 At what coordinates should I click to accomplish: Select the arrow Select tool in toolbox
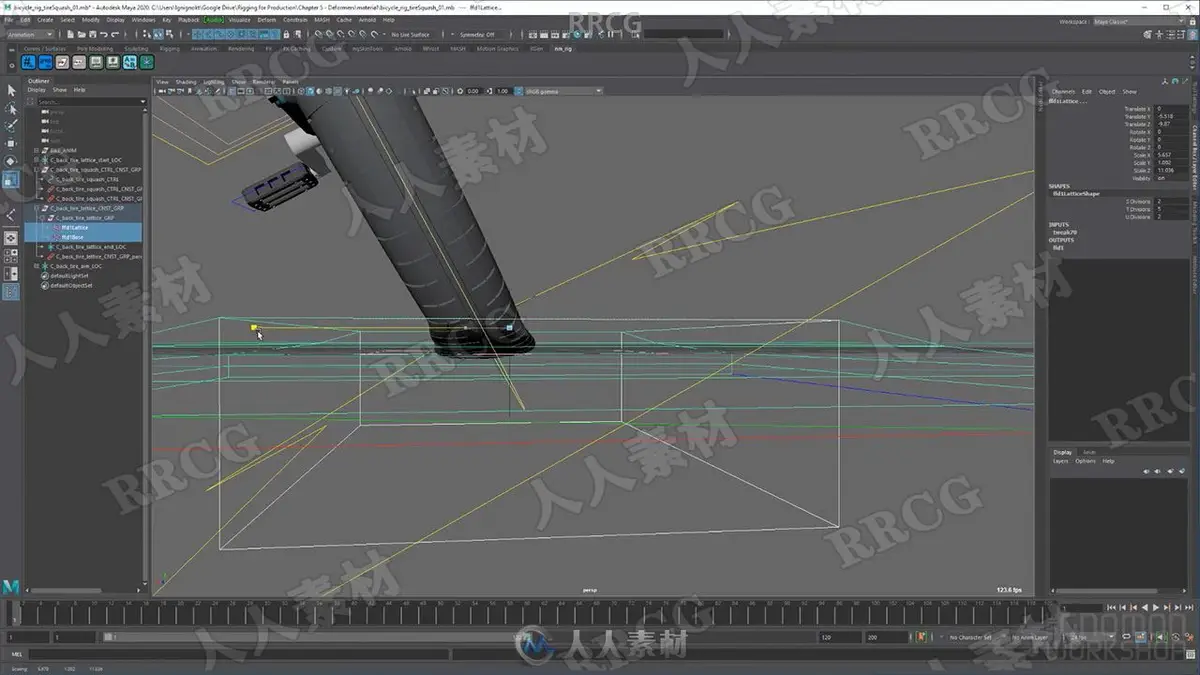(x=11, y=91)
